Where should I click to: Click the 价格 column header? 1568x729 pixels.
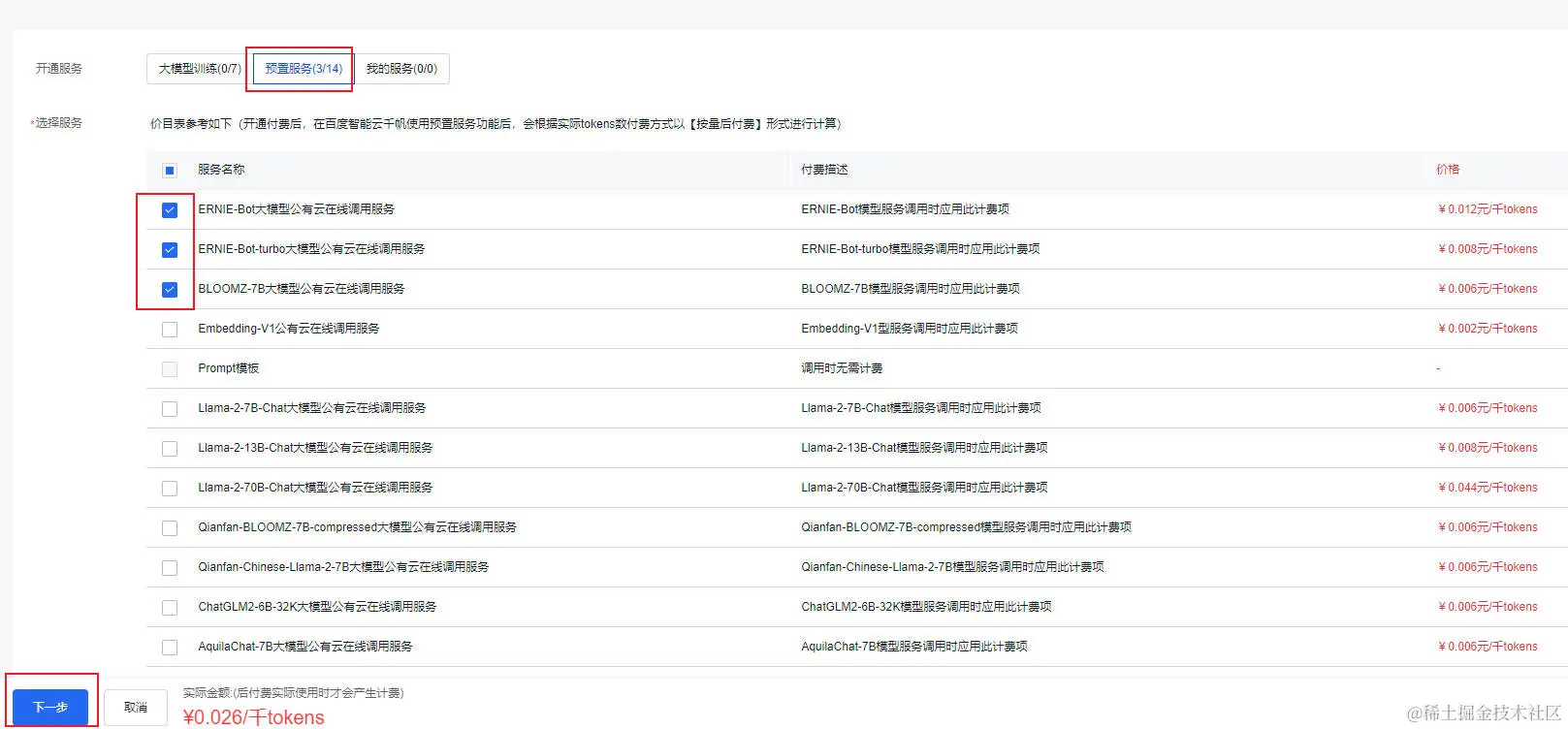click(x=1448, y=170)
